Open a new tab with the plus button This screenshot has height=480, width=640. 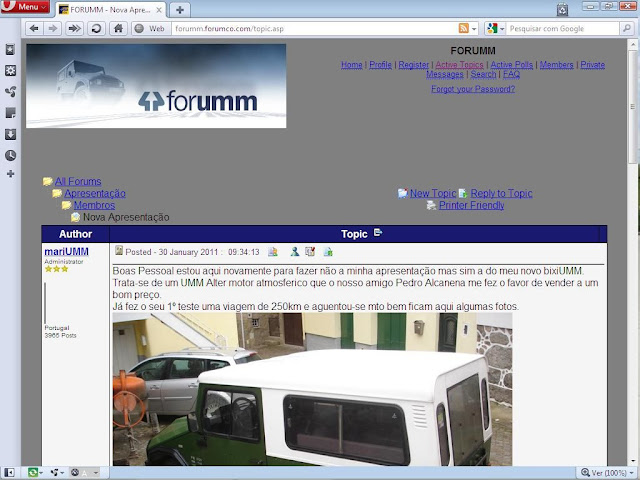click(180, 10)
